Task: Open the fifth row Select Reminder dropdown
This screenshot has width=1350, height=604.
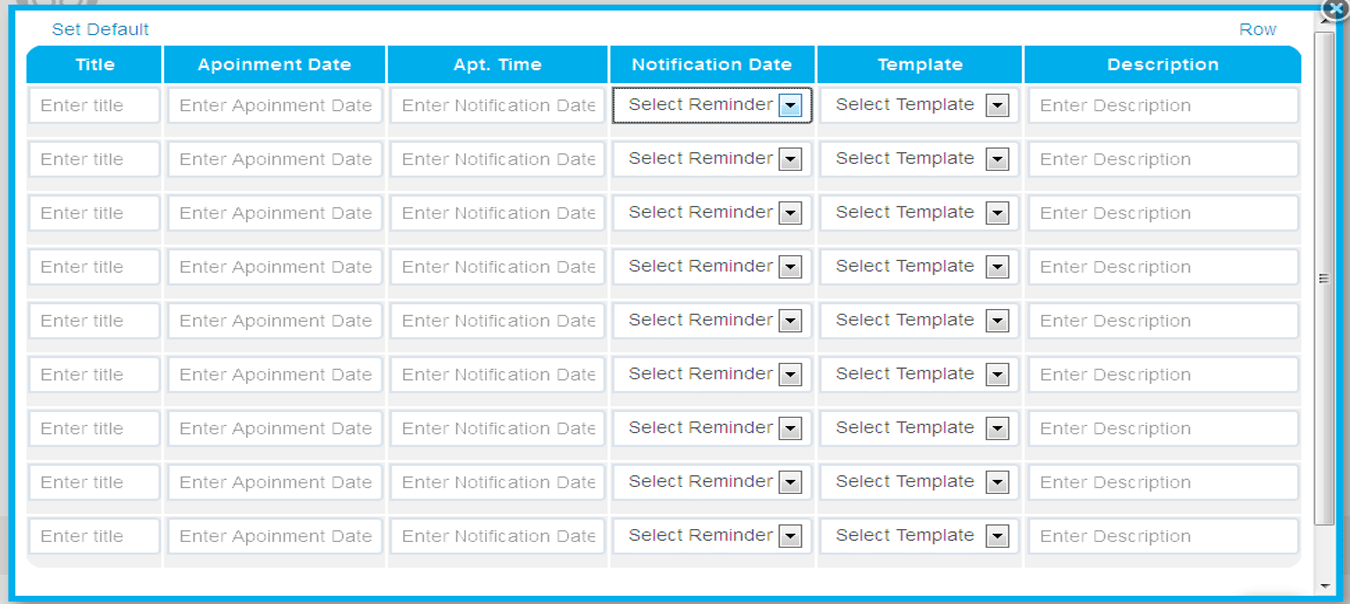Action: tap(712, 321)
